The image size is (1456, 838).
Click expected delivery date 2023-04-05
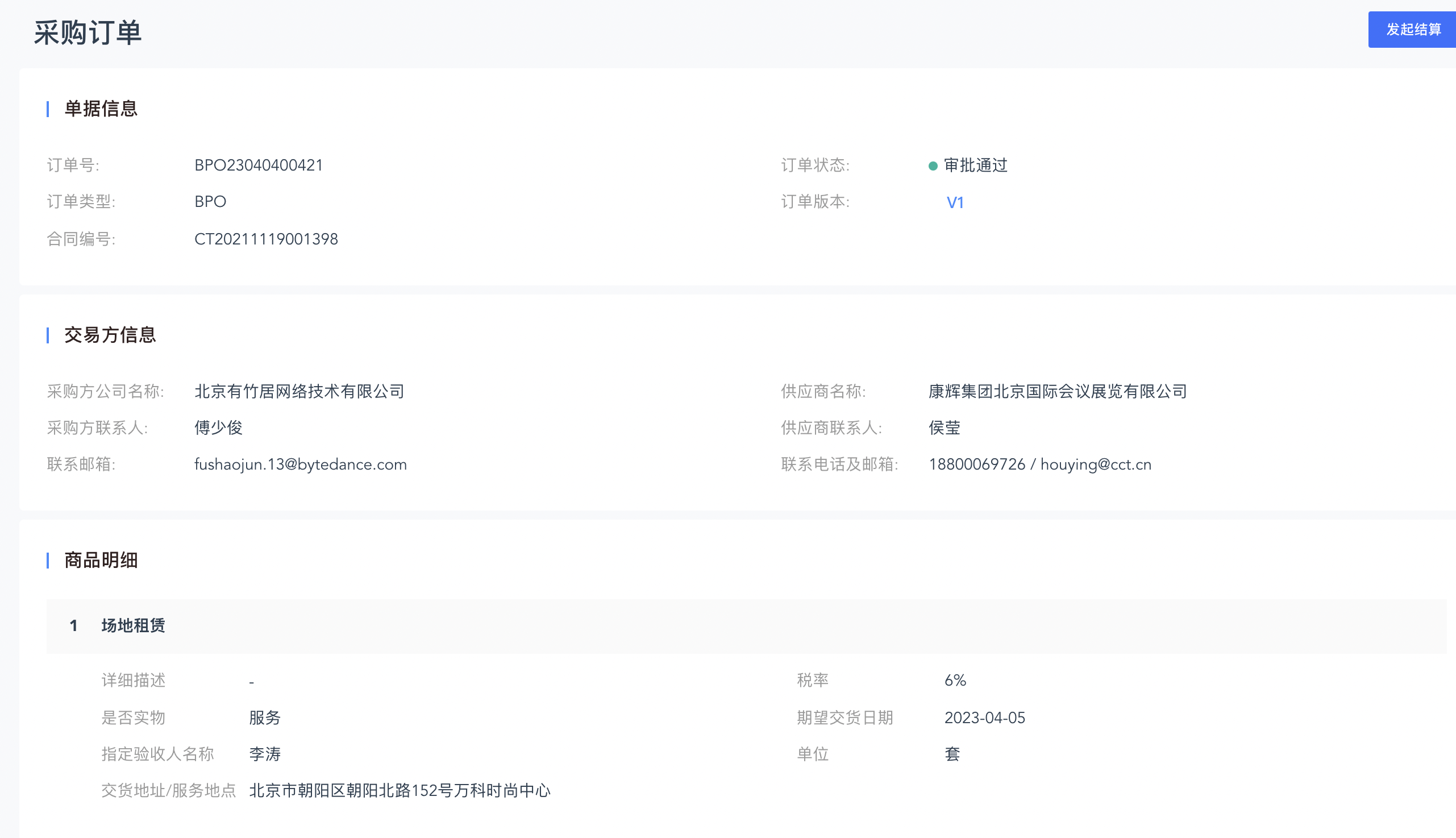(x=984, y=717)
